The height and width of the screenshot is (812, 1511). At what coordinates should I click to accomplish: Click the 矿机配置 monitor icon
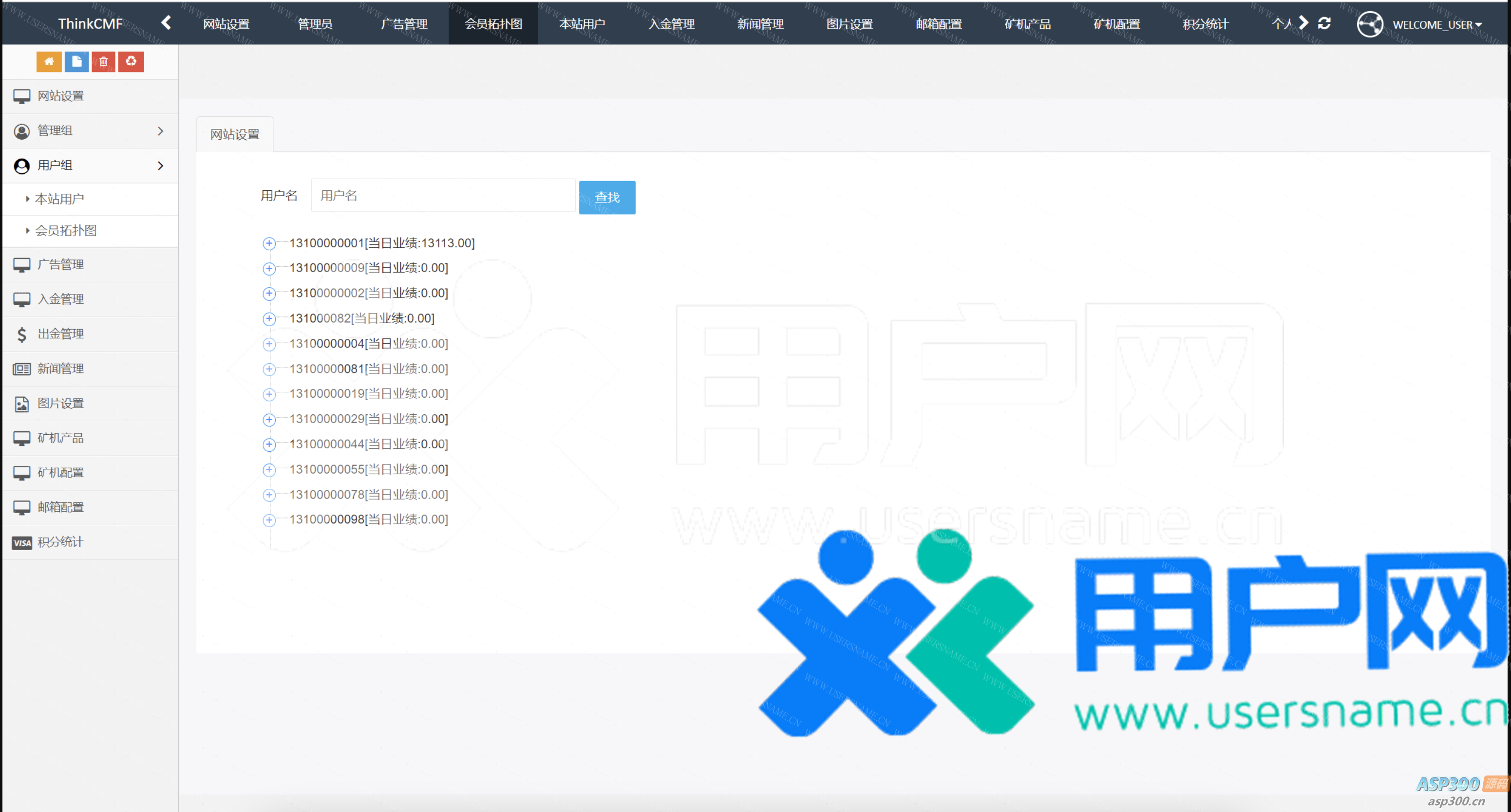[22, 473]
